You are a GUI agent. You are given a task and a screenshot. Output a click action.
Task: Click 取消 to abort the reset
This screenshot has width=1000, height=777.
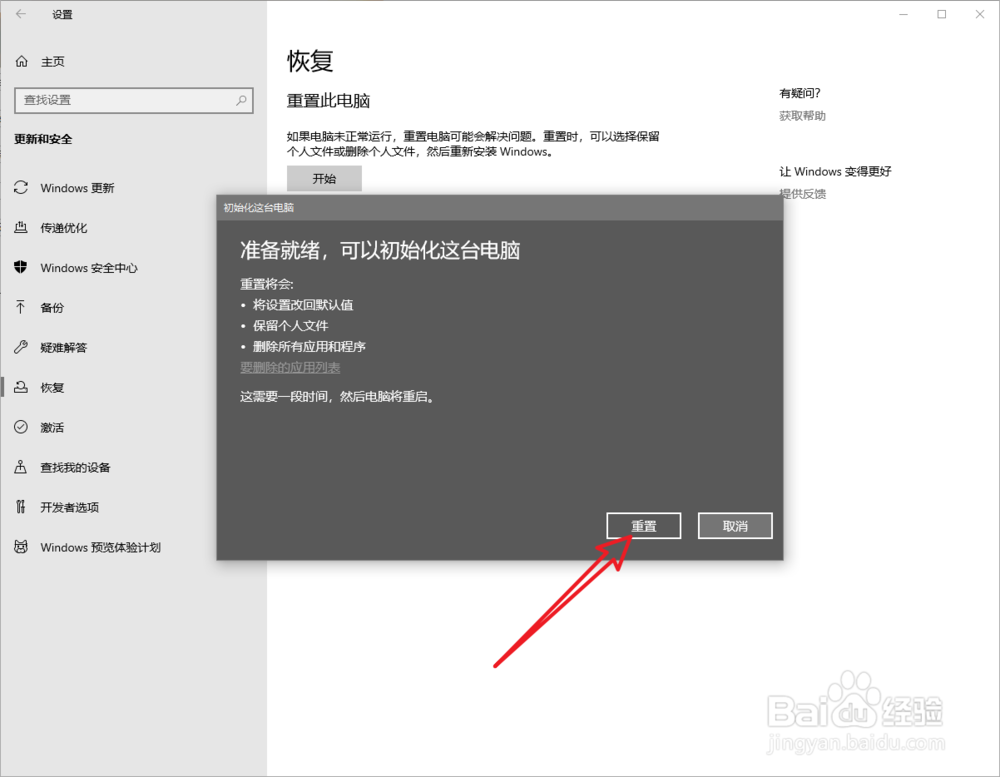735,525
